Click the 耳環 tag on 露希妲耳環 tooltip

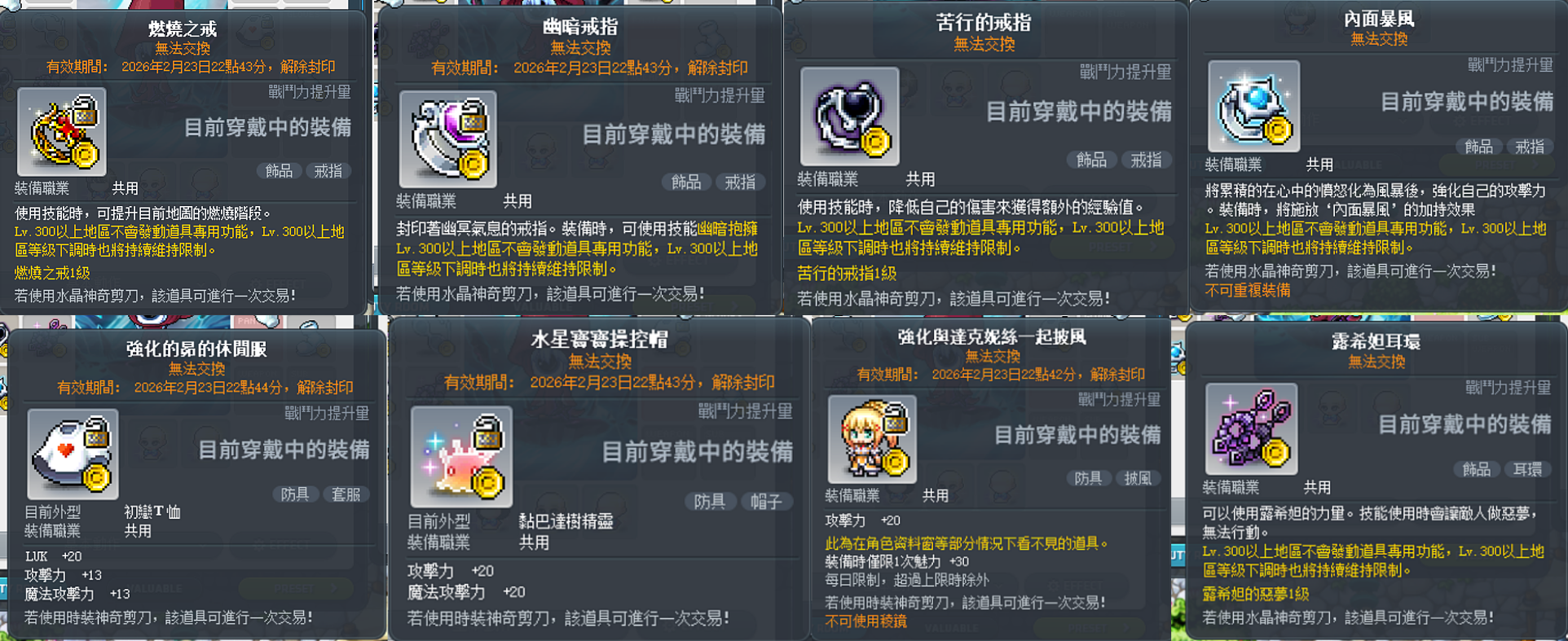1527,469
